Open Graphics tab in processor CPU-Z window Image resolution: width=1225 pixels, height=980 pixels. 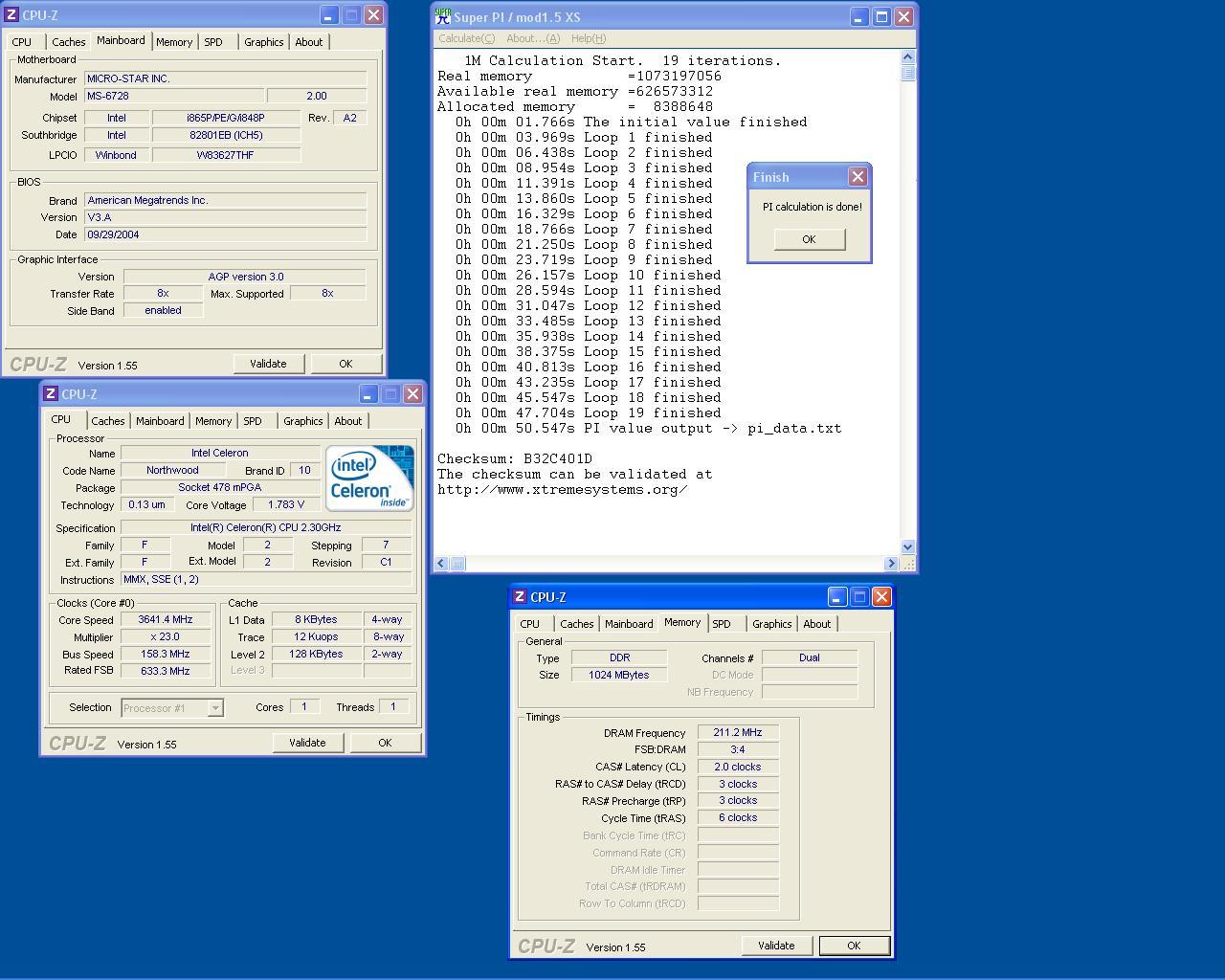tap(302, 421)
